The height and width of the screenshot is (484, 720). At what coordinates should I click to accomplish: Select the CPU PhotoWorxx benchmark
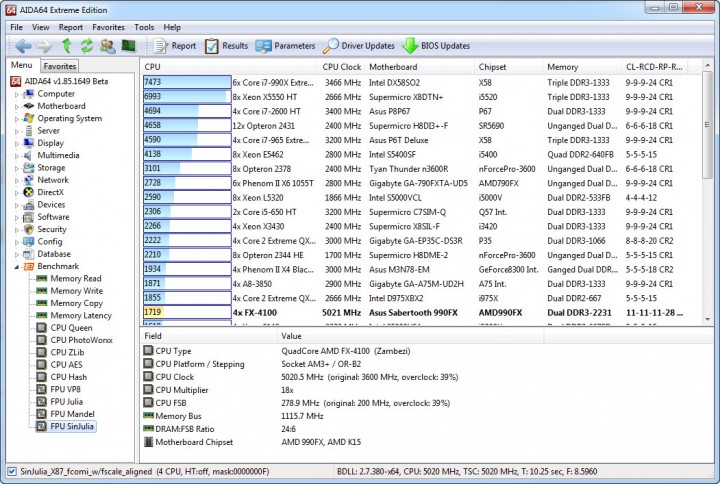click(x=75, y=340)
